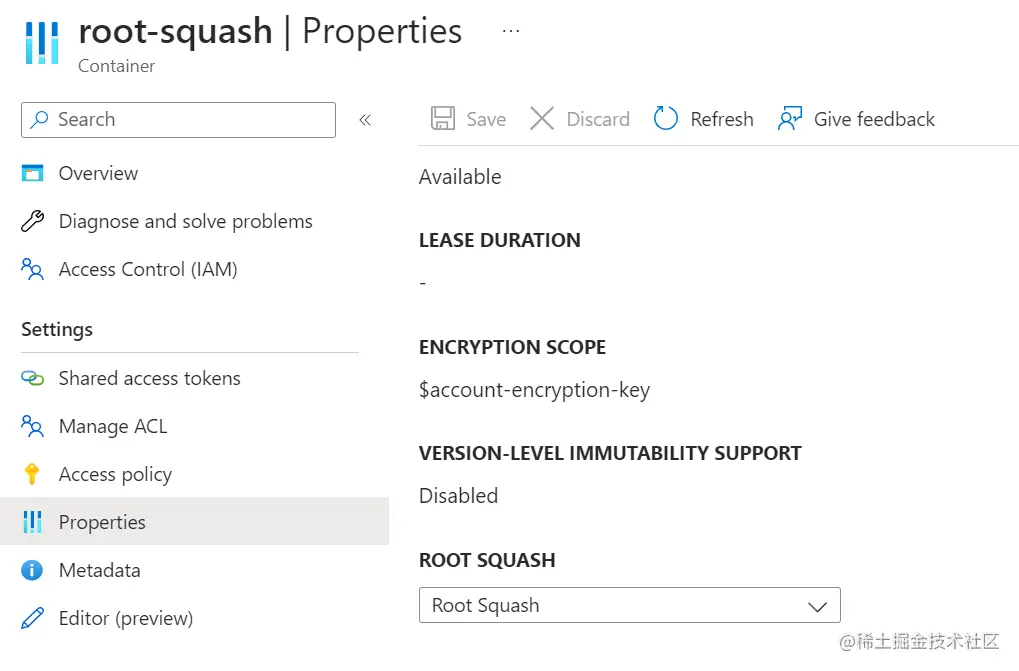Click the Shared access tokens link icon

33,378
